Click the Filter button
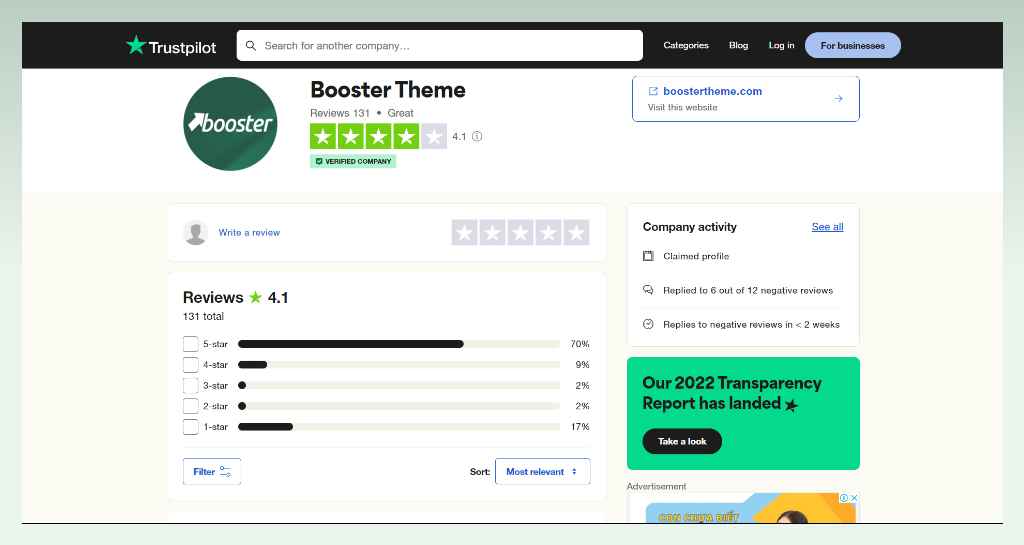Image resolution: width=1024 pixels, height=545 pixels. (x=212, y=471)
